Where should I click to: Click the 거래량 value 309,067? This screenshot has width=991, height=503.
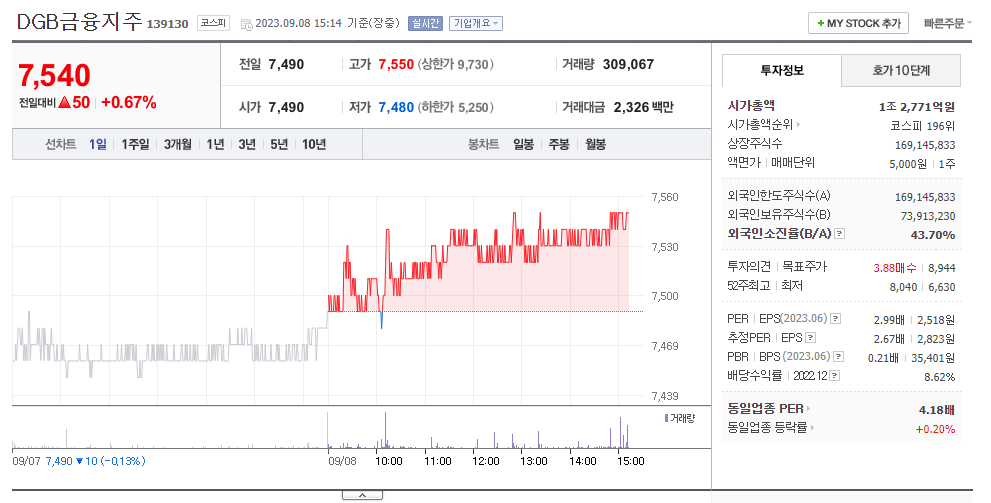628,64
